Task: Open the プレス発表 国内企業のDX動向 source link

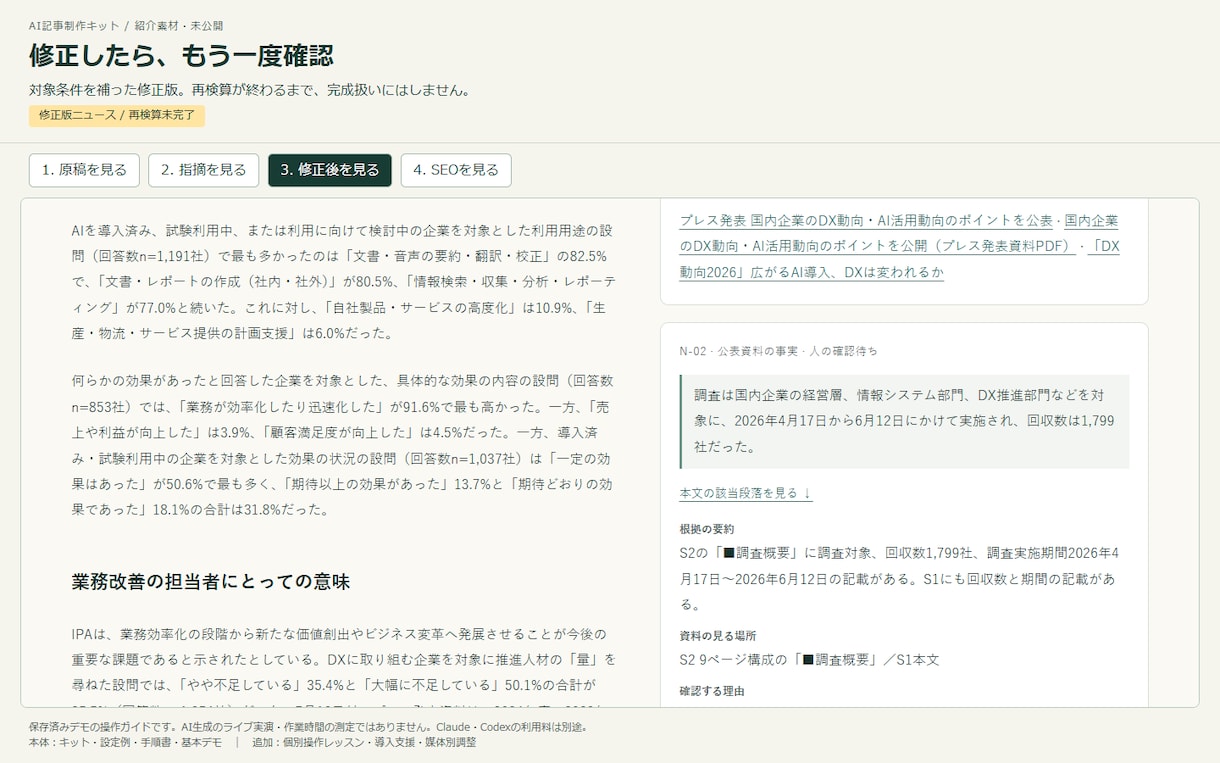Action: click(x=866, y=220)
